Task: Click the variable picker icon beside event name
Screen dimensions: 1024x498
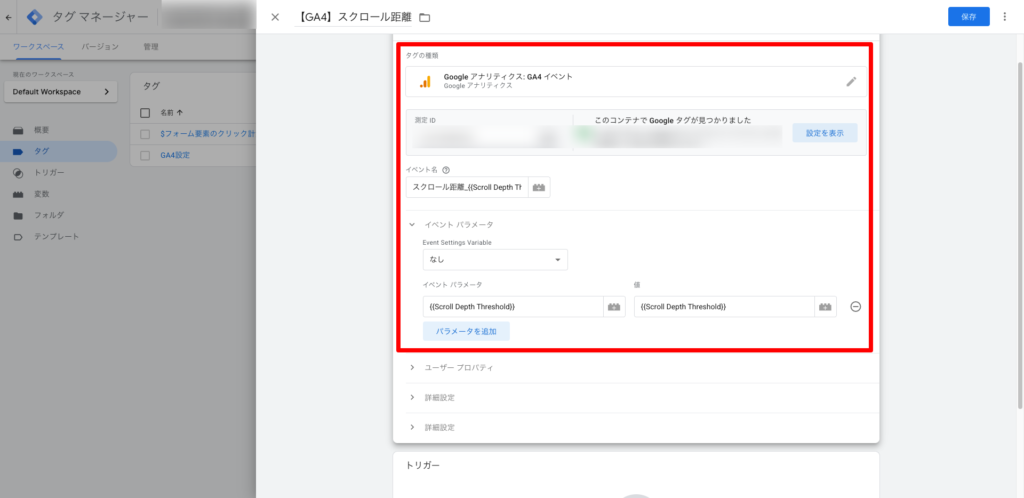Action: click(x=539, y=187)
